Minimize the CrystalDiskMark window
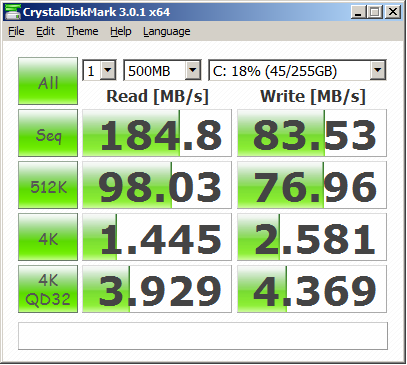Image resolution: width=407 pixels, height=365 pixels. click(x=358, y=12)
